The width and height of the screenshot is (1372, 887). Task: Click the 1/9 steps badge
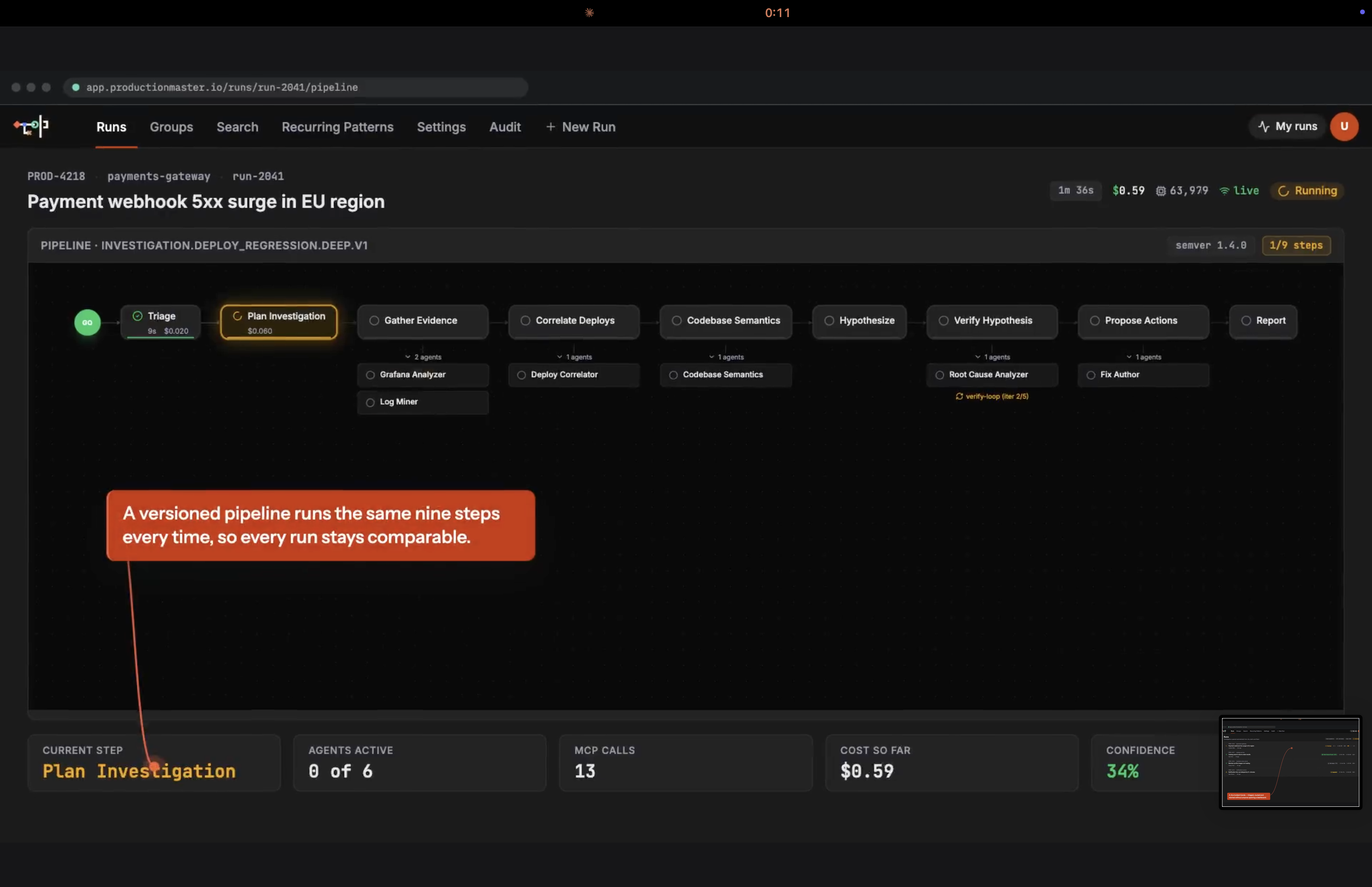(1296, 245)
